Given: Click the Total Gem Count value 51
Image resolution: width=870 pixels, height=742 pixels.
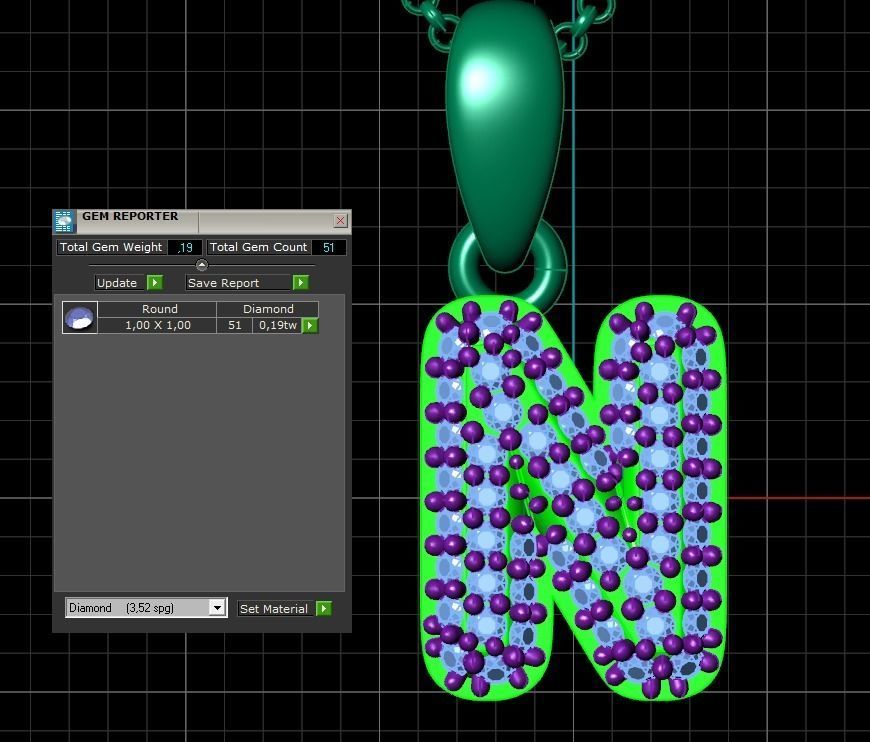Looking at the screenshot, I should pyautogui.click(x=329, y=248).
